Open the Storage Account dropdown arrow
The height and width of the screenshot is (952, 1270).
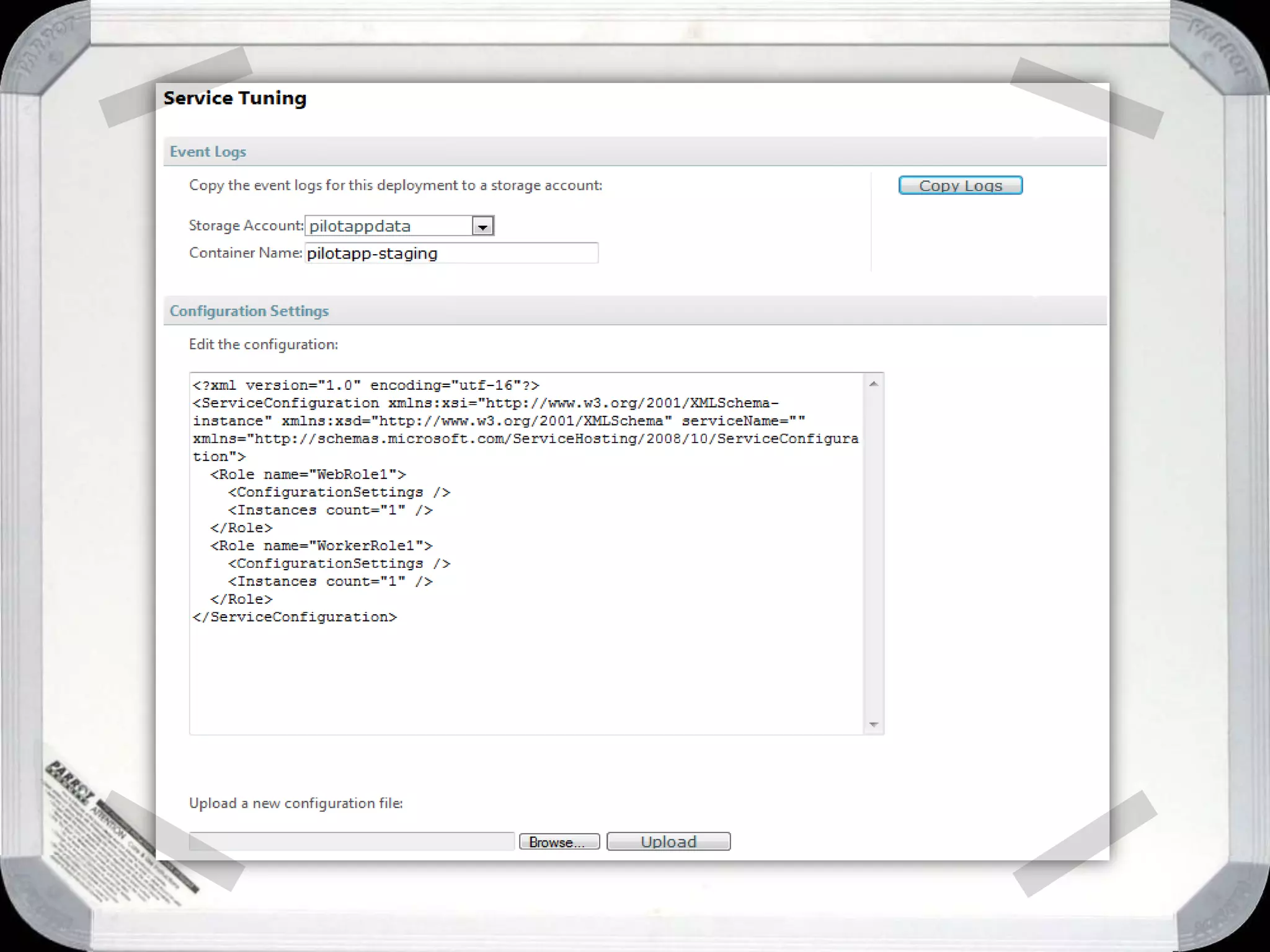tap(482, 226)
